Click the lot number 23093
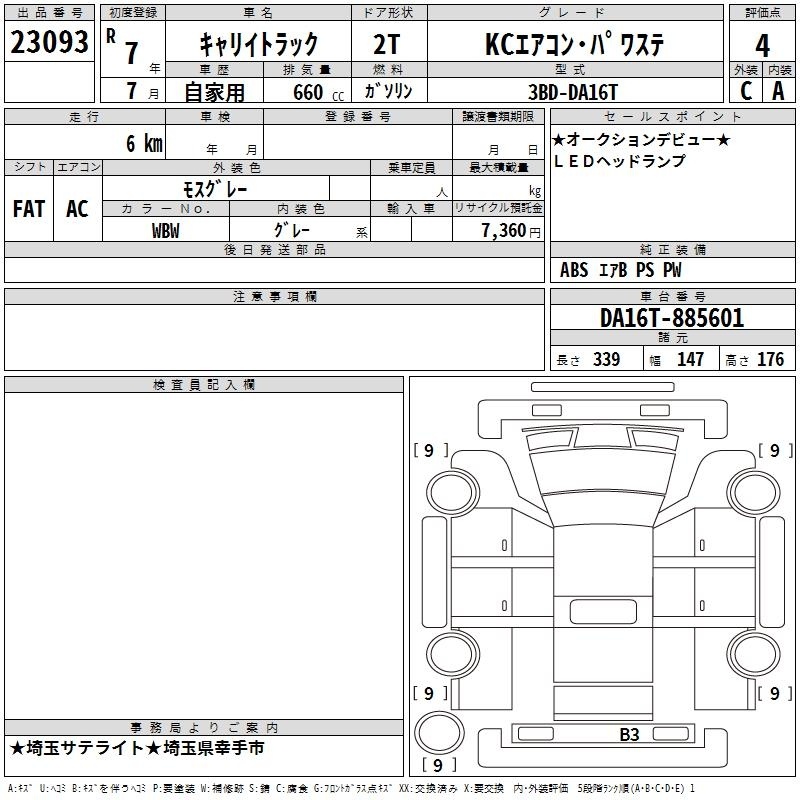Viewport: 800px width, 800px height. click(x=49, y=42)
